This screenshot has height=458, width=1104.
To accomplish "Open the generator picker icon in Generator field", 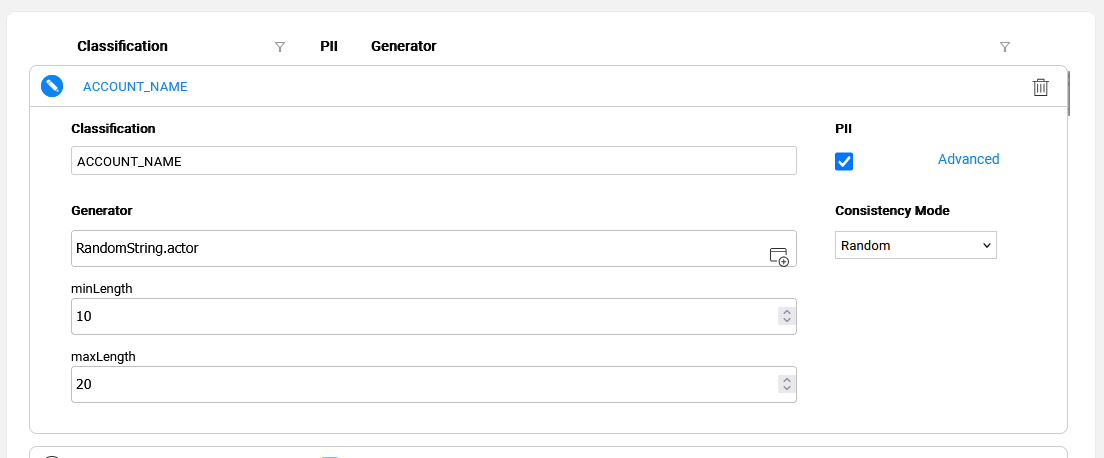I will (778, 256).
